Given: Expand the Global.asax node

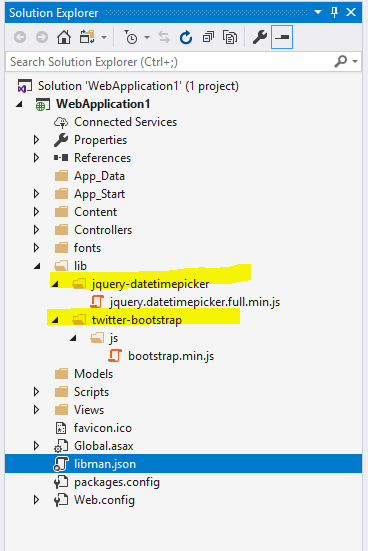Looking at the screenshot, I should [x=36, y=446].
